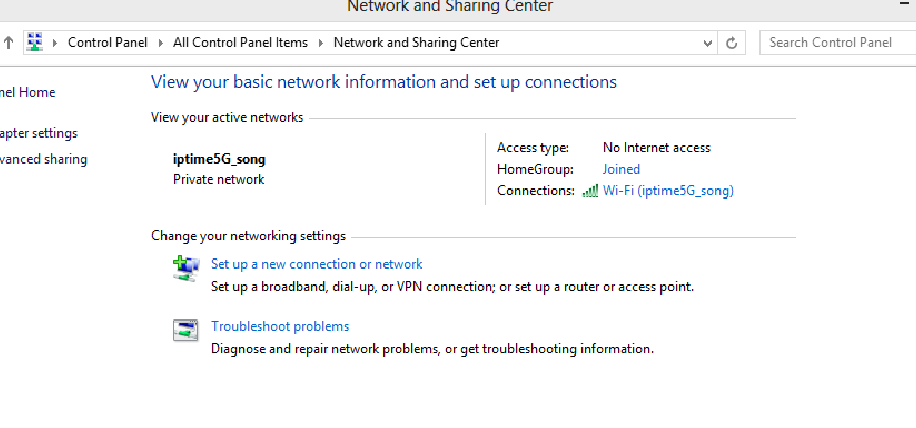
Task: Select Network and Sharing Center breadcrumb
Action: pyautogui.click(x=417, y=43)
